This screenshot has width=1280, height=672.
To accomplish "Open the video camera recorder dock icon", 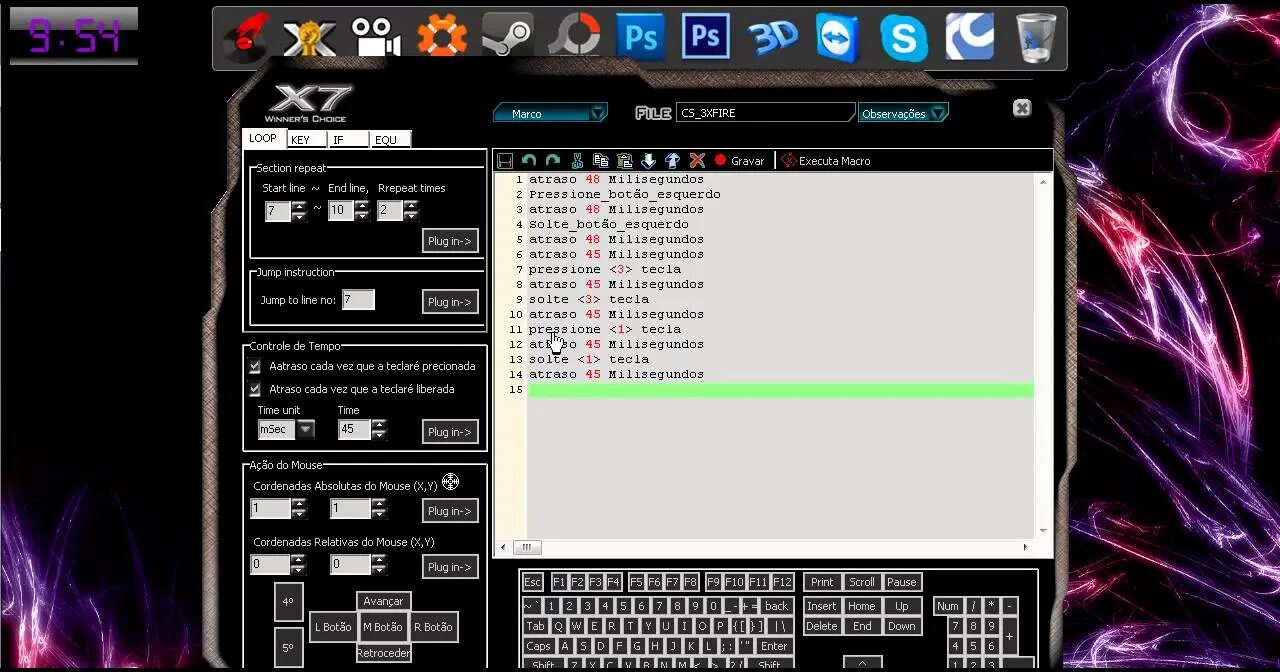I will 376,38.
